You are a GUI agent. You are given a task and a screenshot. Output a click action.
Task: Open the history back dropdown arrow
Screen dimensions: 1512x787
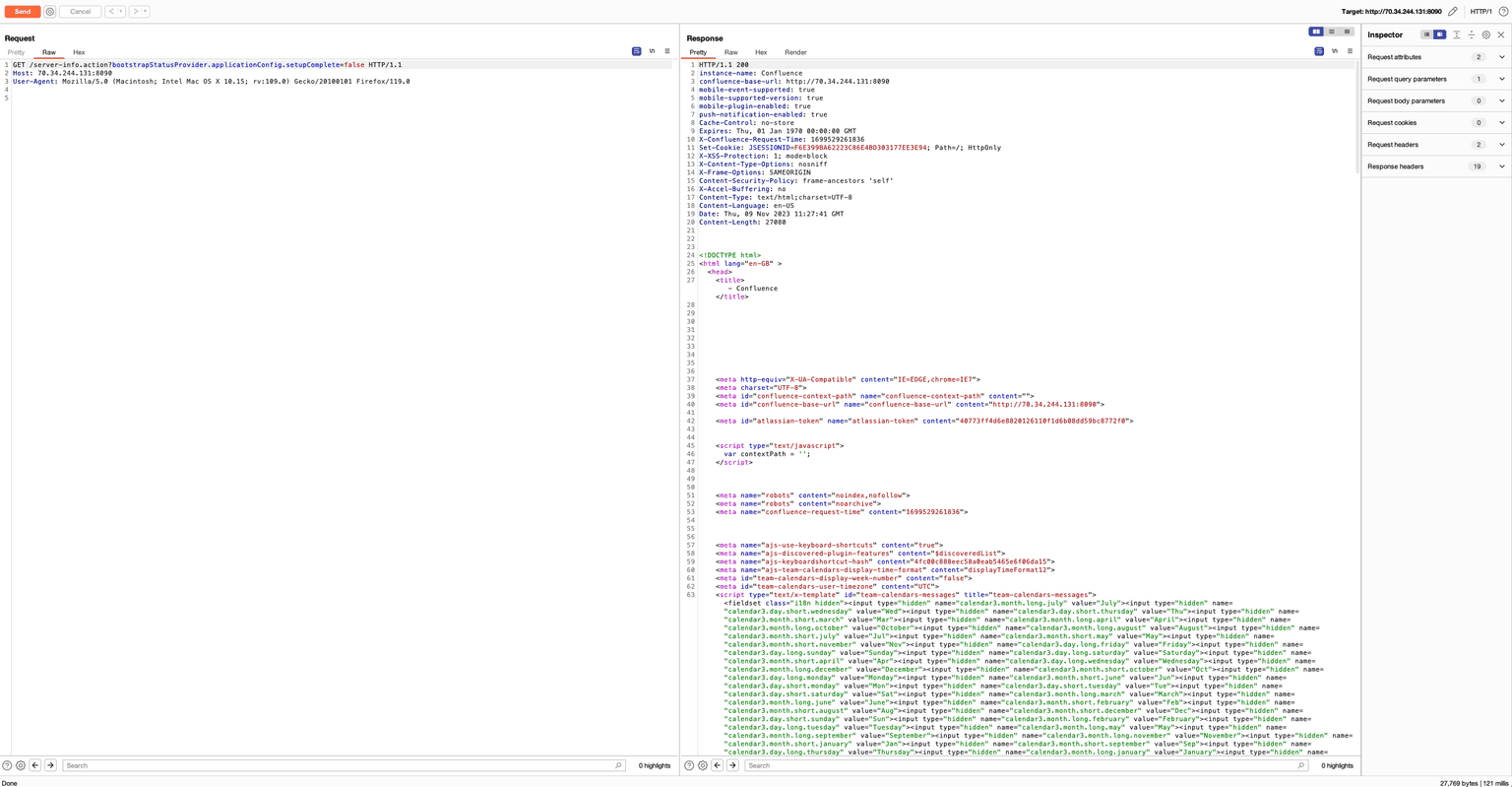[x=121, y=12]
